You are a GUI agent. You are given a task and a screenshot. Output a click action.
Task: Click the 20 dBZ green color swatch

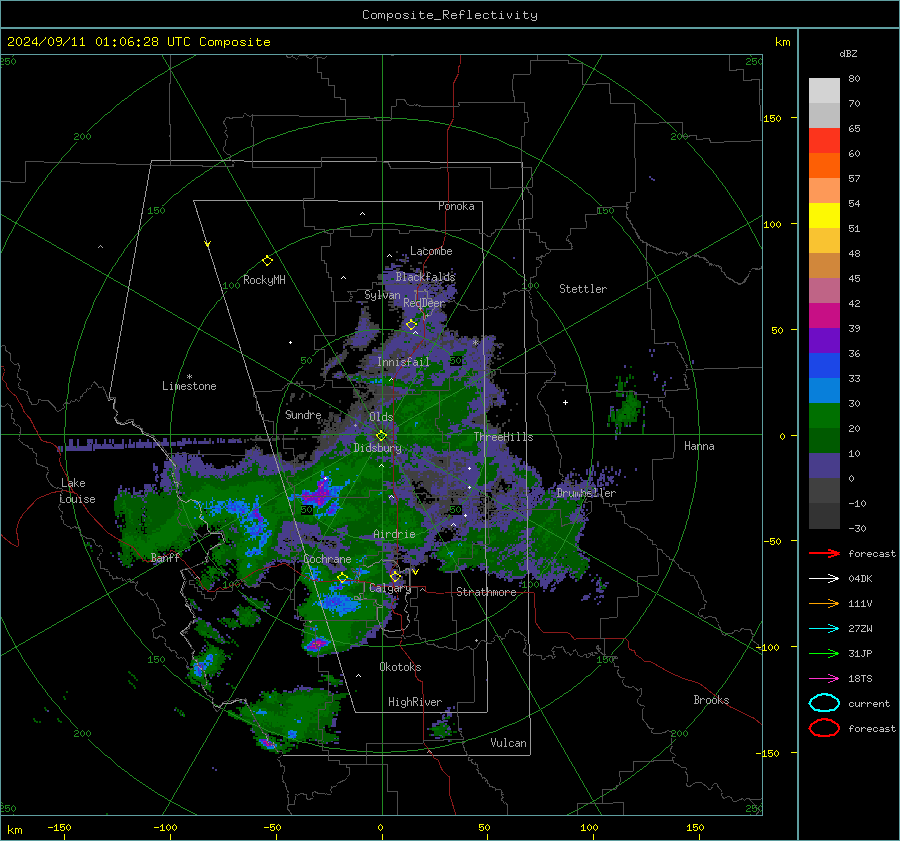(x=824, y=441)
